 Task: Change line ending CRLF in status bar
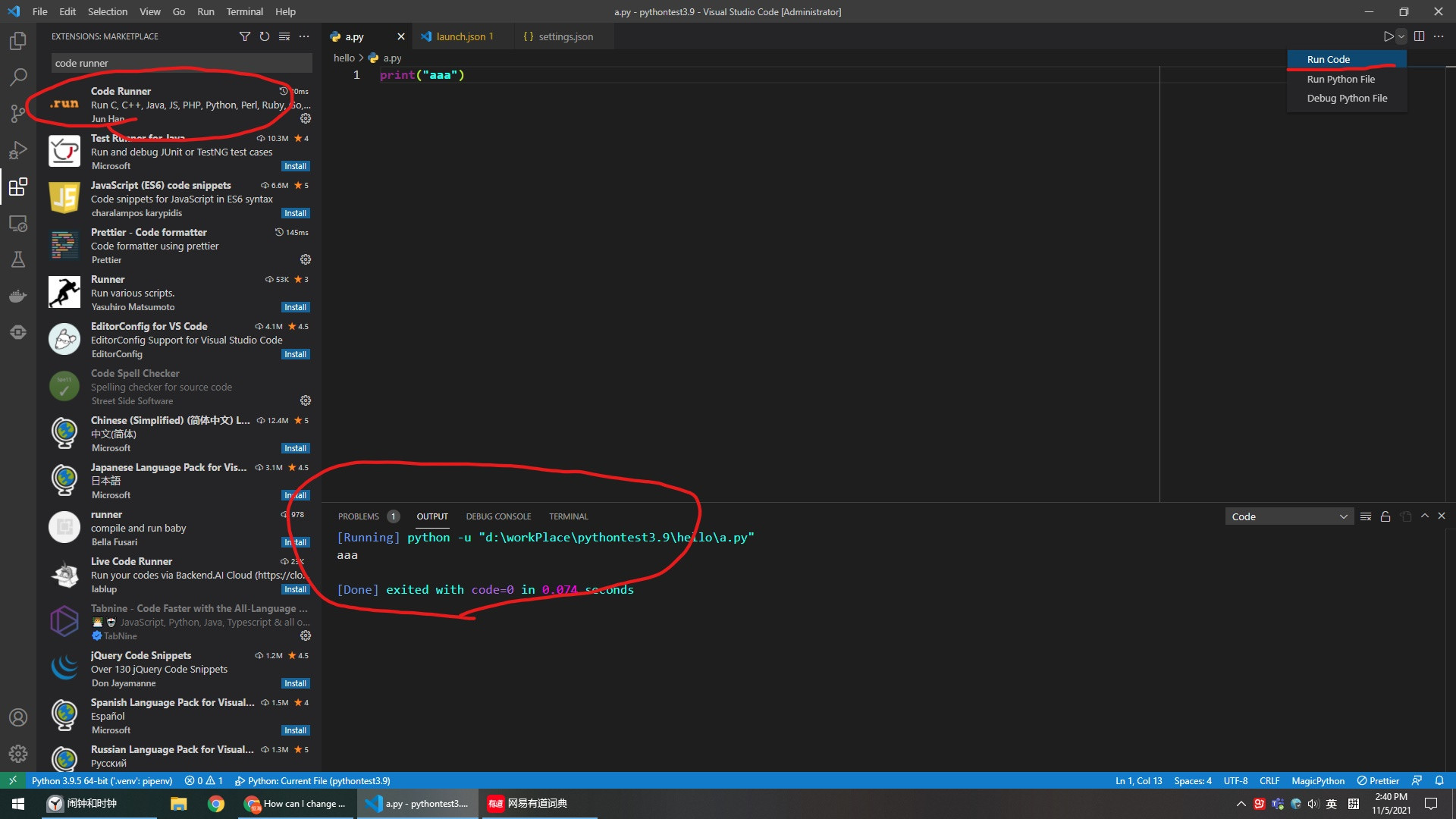1269,780
